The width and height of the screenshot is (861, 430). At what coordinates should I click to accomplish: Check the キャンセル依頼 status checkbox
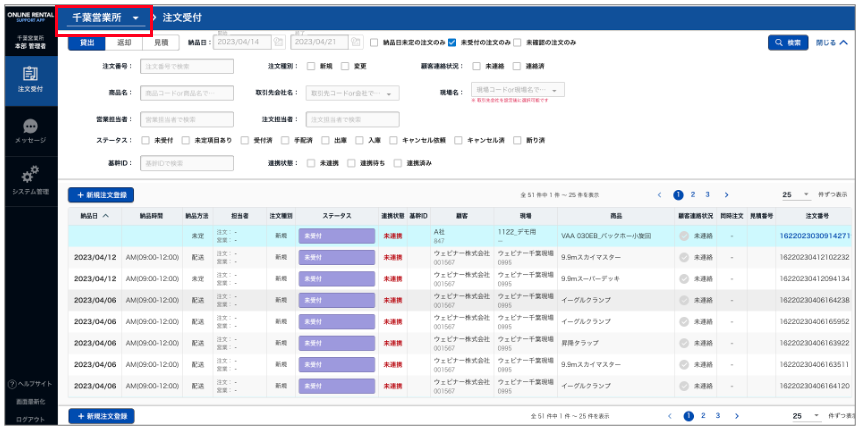pos(394,141)
